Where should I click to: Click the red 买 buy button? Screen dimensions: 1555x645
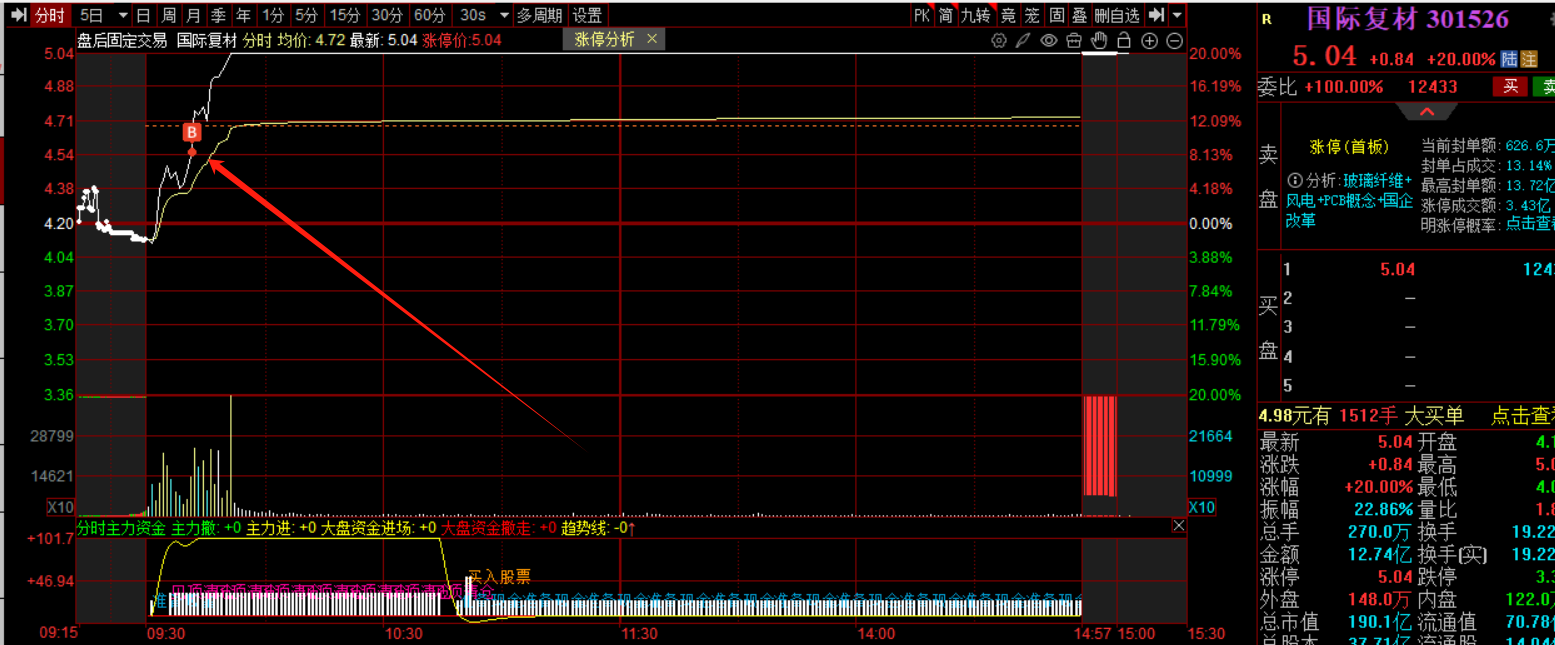(x=1509, y=87)
